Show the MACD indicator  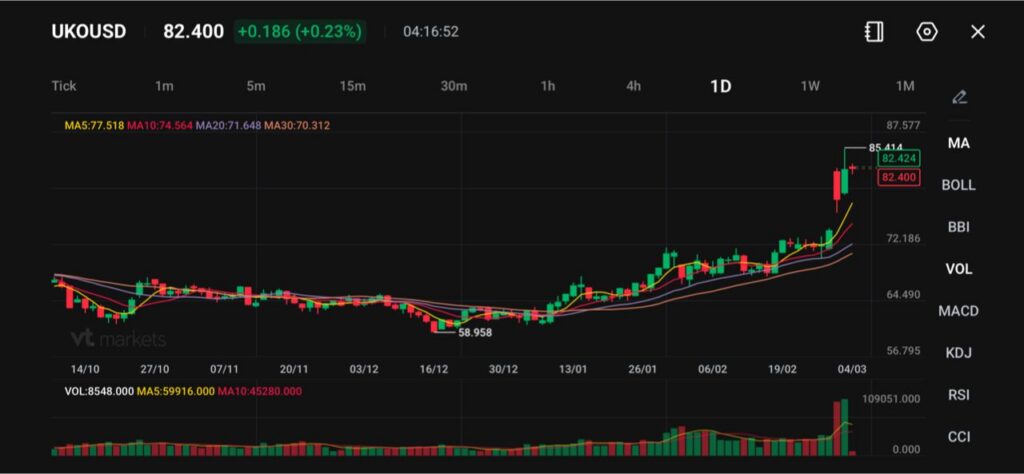coord(958,311)
